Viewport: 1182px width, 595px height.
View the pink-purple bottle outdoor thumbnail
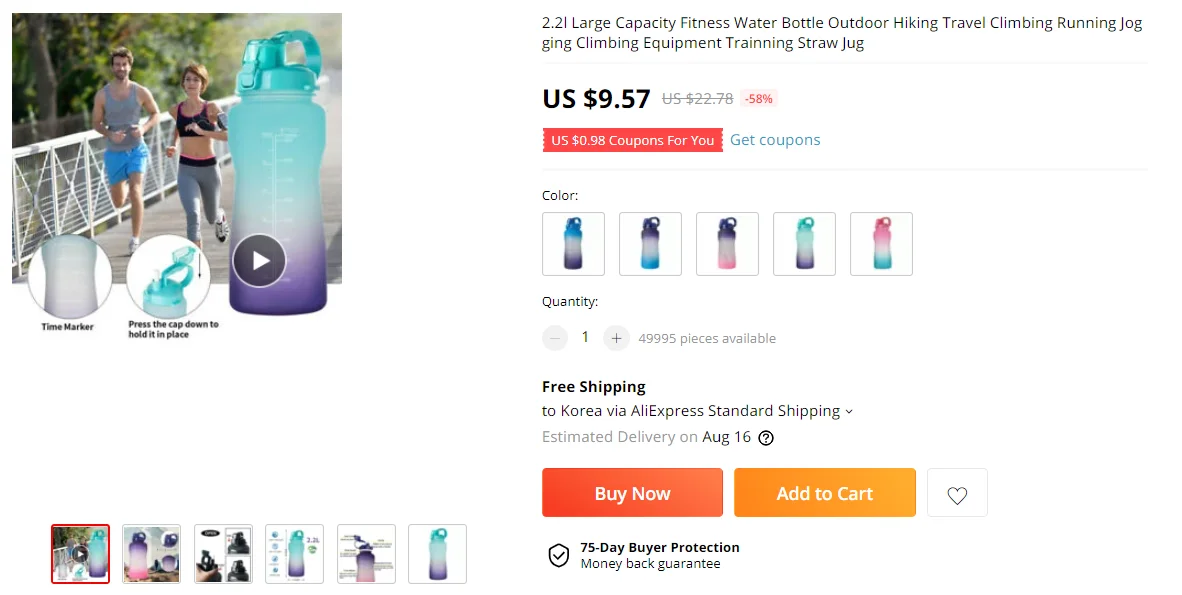[x=152, y=554]
